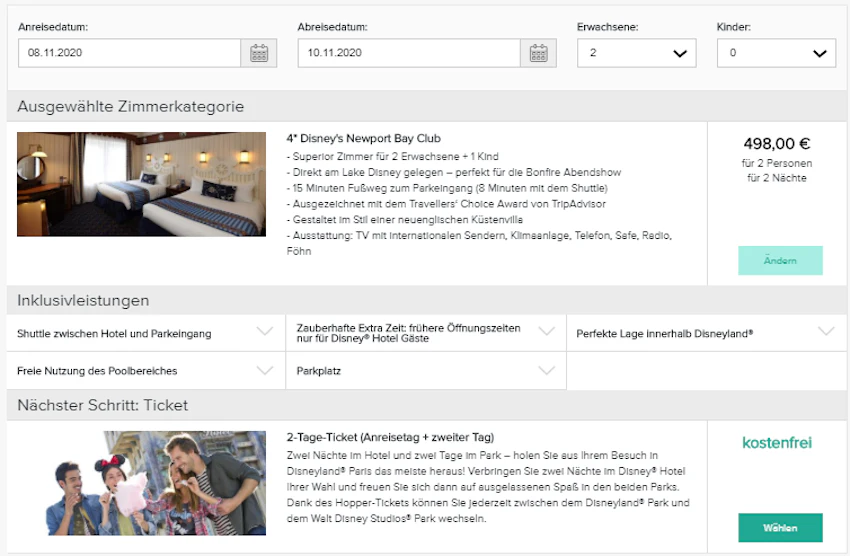Click the Ändern button
This screenshot has height=556, width=850.
tap(780, 261)
